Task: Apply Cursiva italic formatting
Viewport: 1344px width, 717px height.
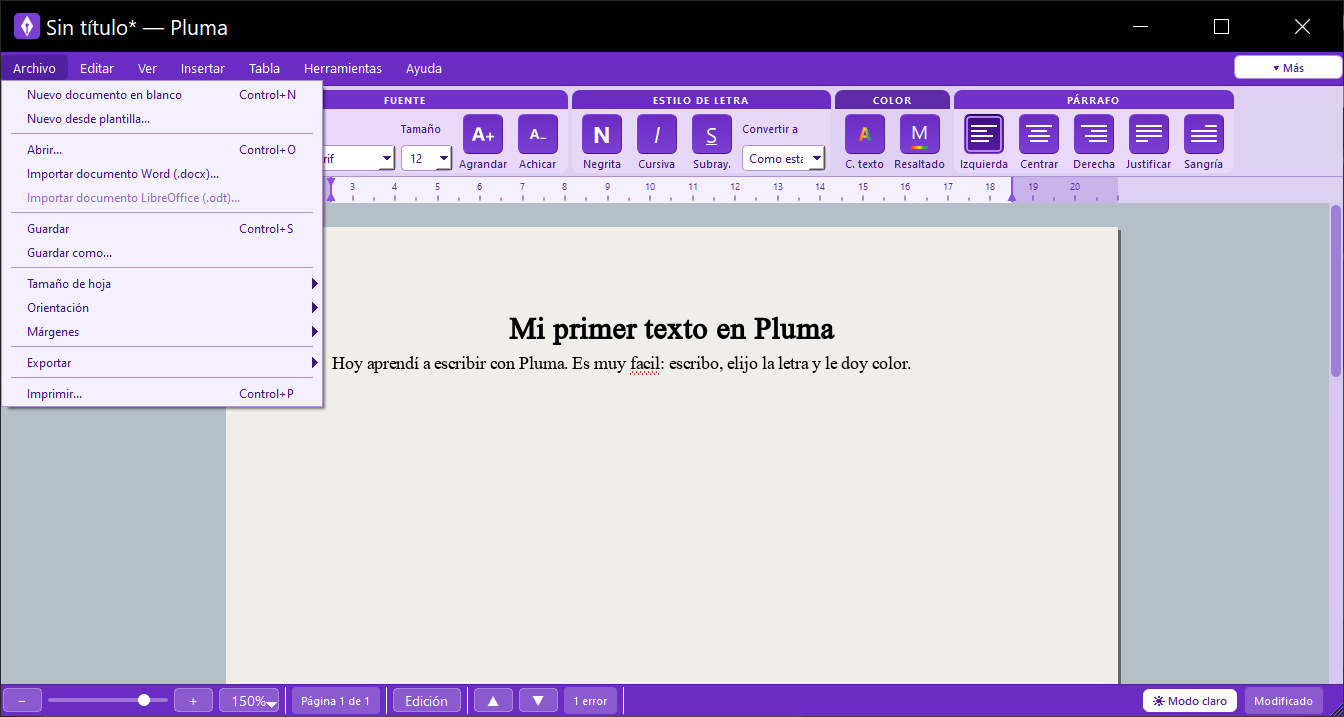Action: coord(657,134)
